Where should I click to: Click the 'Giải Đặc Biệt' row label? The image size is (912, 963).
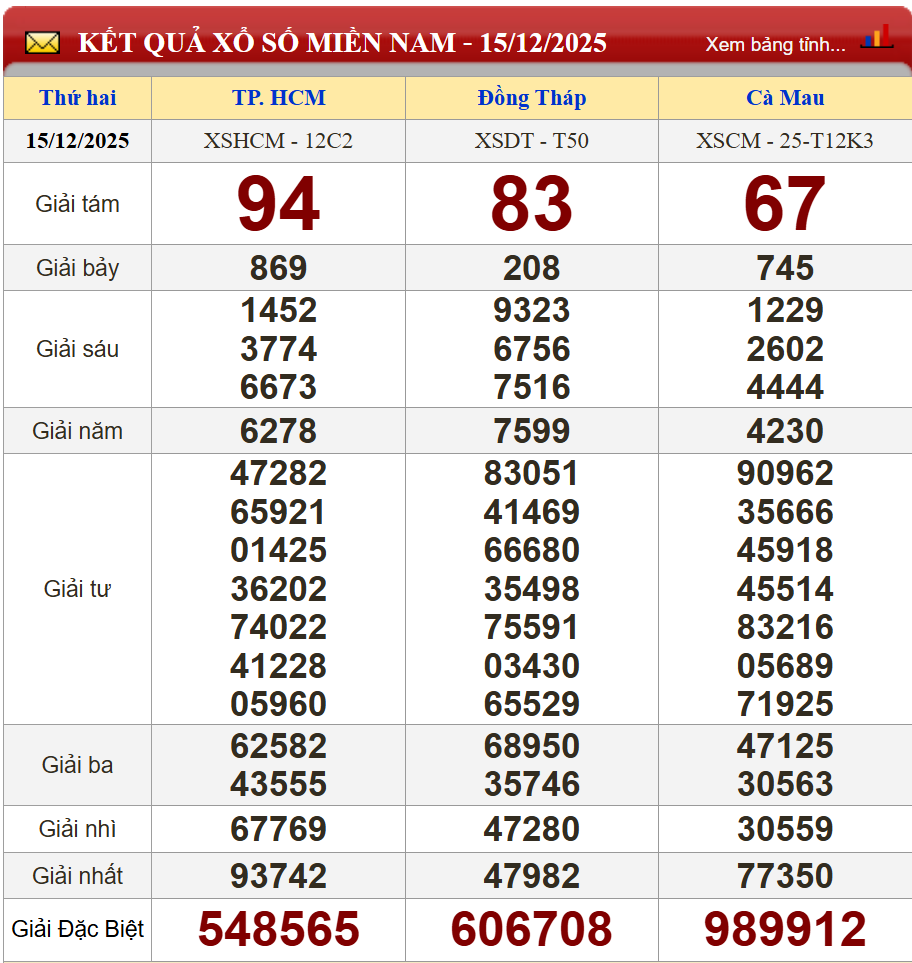[78, 929]
